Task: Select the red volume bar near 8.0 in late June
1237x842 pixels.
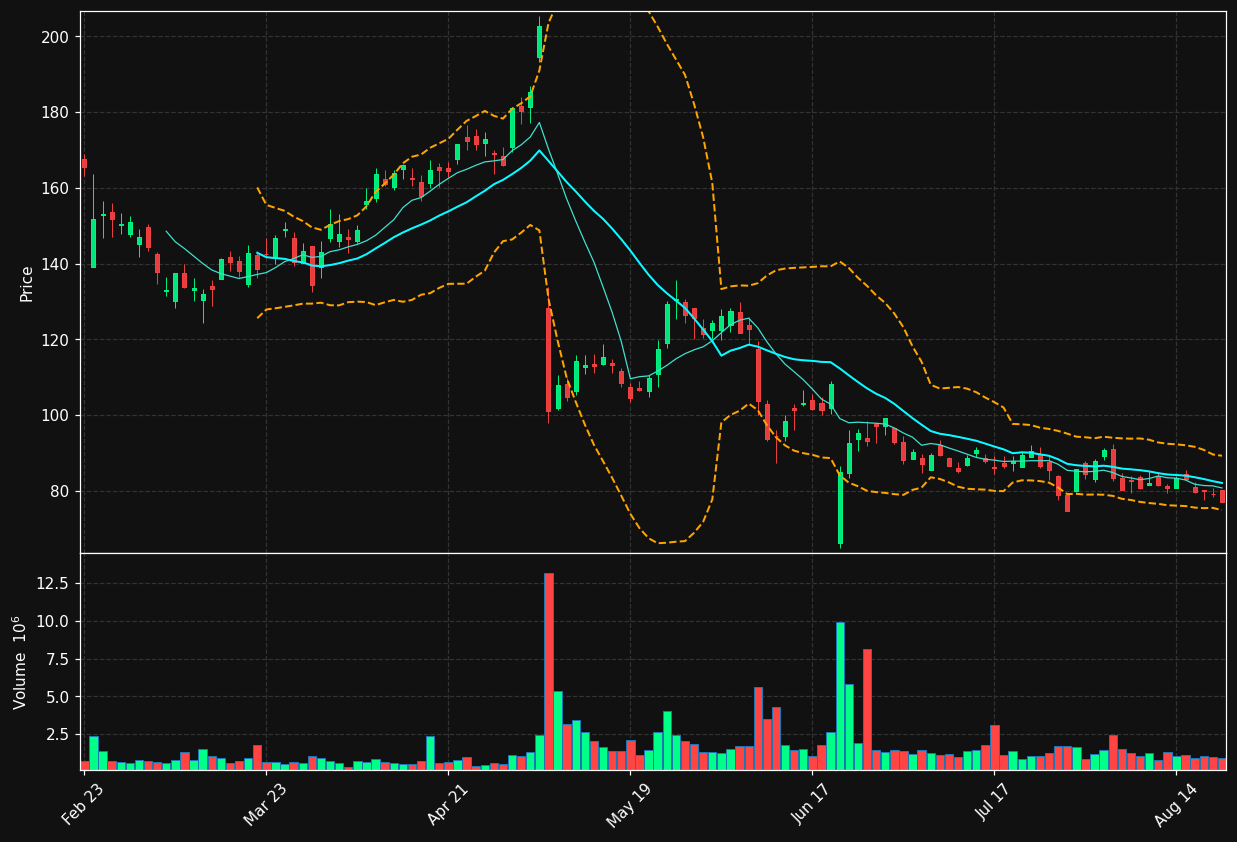Action: [x=867, y=709]
